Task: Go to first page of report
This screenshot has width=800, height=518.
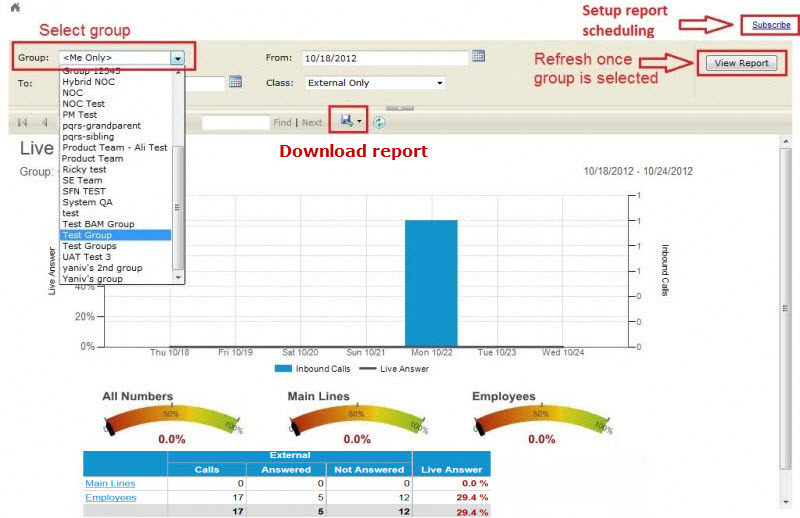Action: 22,122
